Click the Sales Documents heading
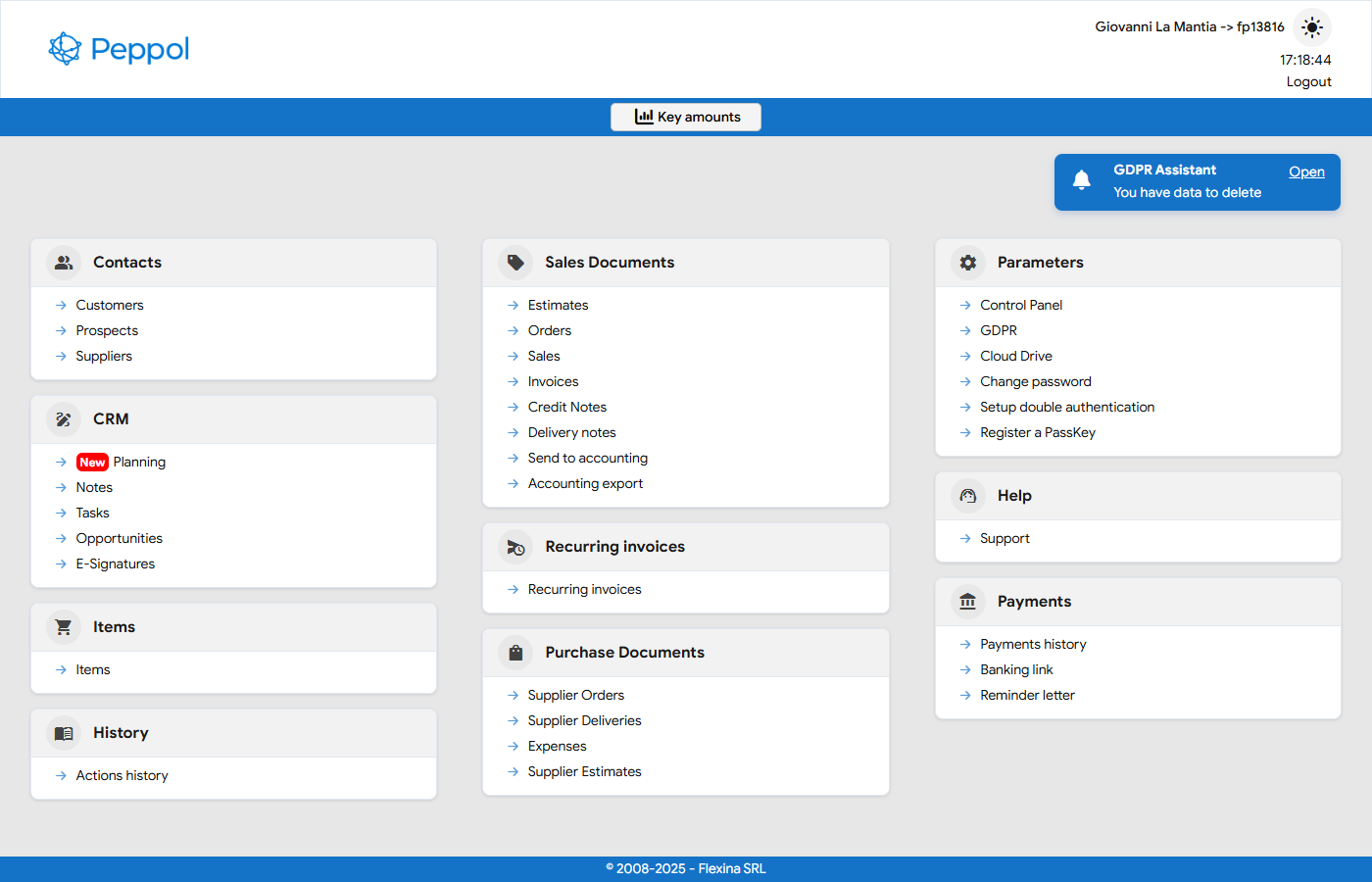 (610, 263)
